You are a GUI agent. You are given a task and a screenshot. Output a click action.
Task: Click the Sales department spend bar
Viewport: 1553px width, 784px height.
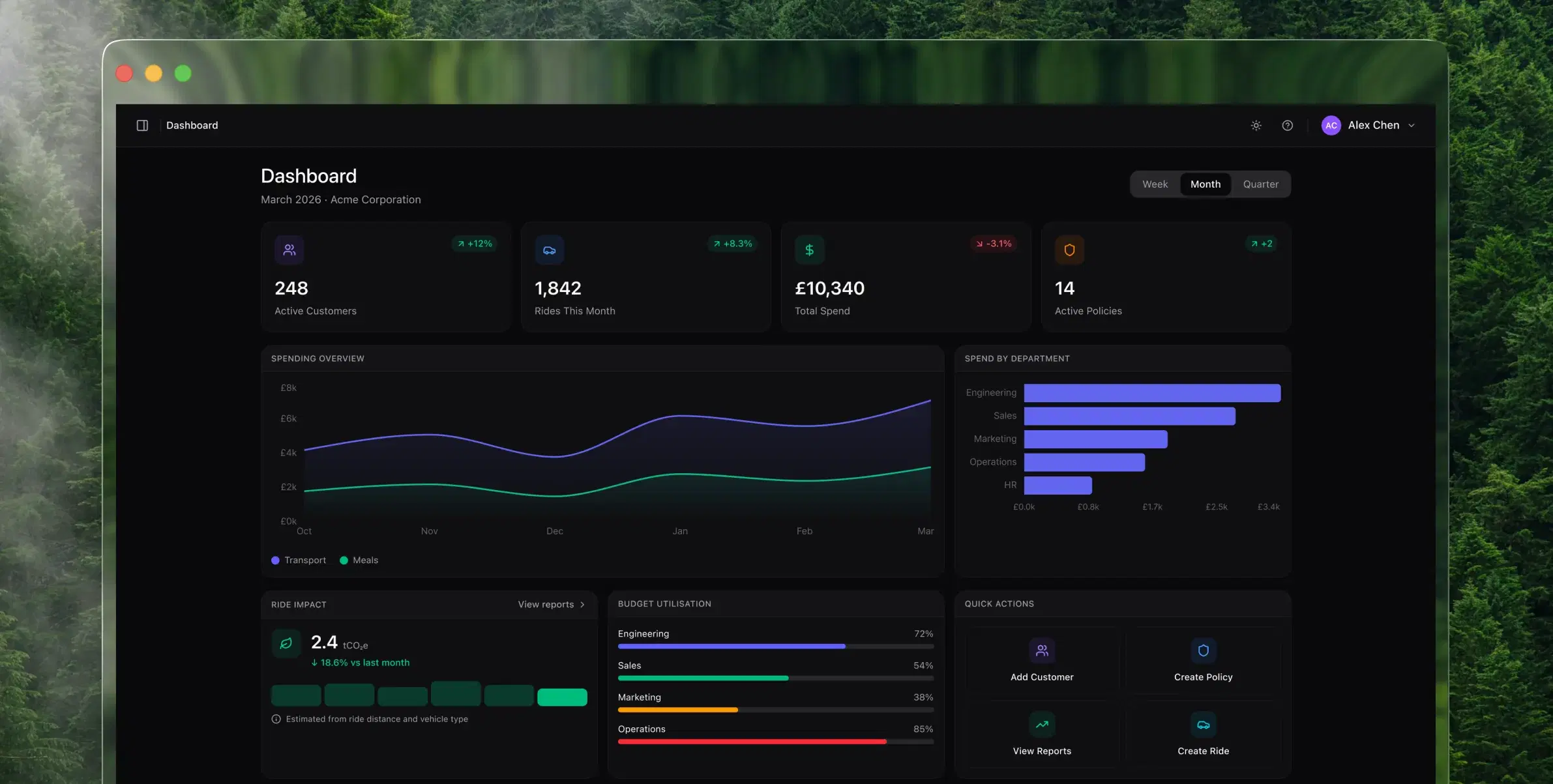[1129, 416]
